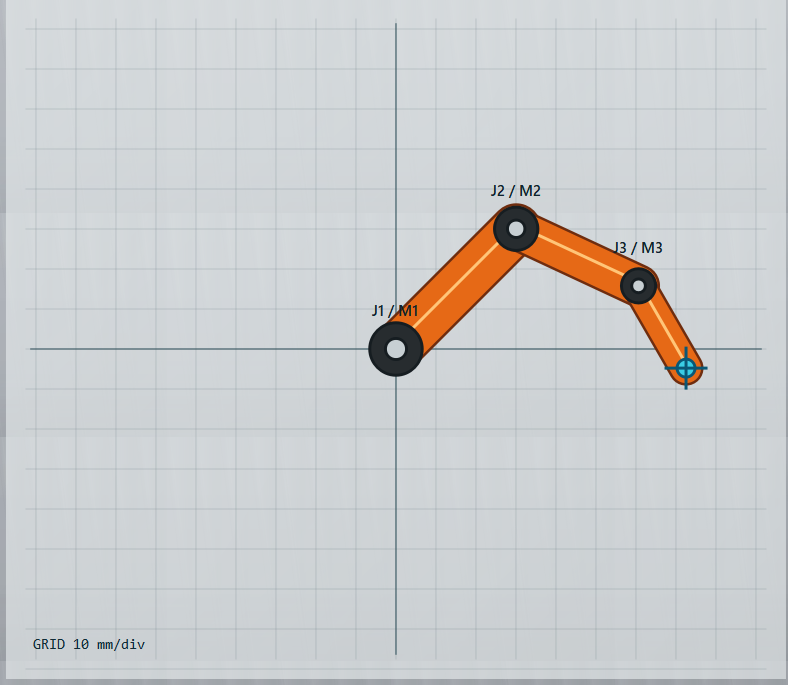Screen dimensions: 788x685
Task: Select the orange link between J1 and J2
Action: pos(456,288)
